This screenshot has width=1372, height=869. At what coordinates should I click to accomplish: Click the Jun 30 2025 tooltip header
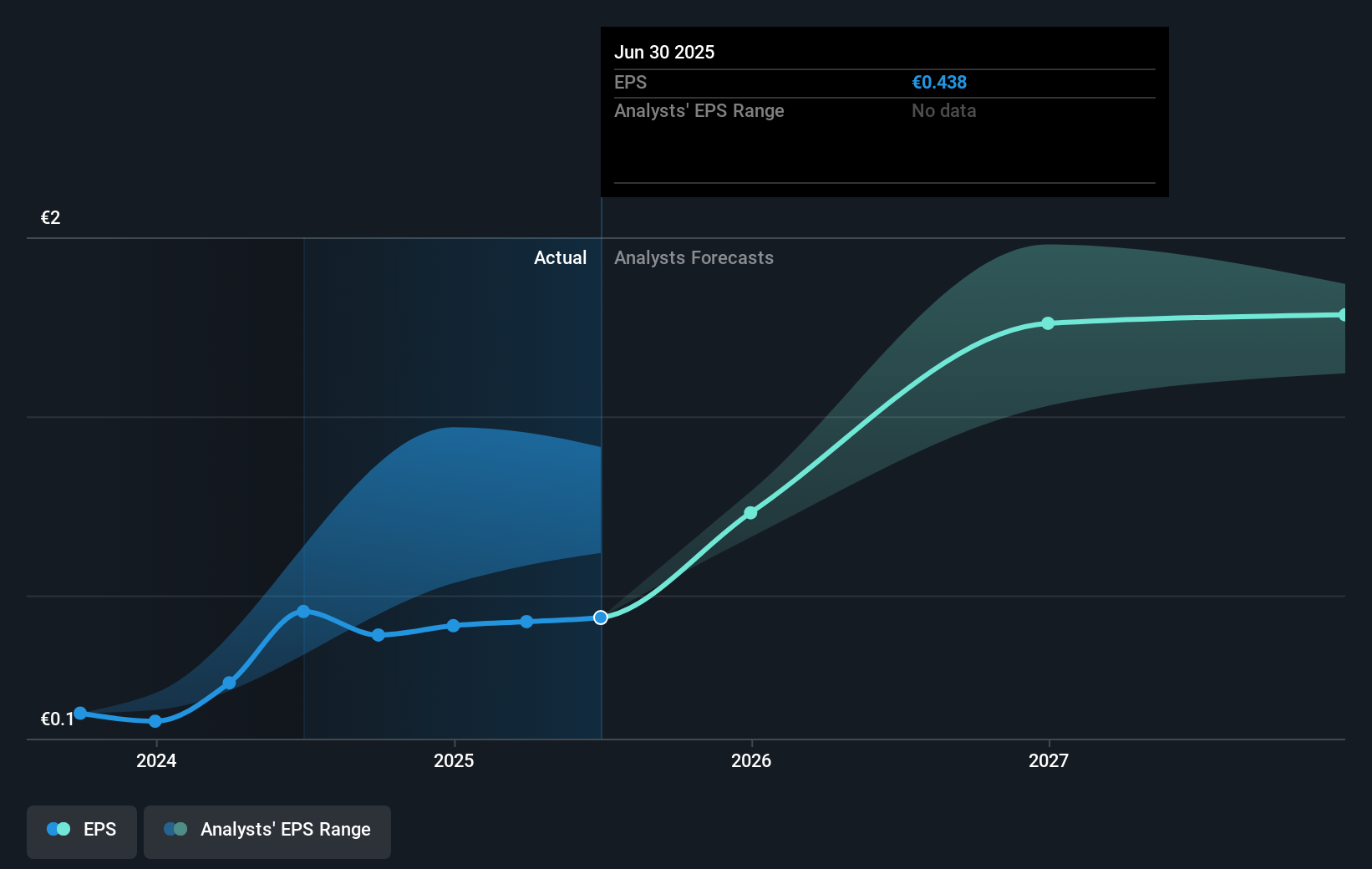click(x=665, y=52)
